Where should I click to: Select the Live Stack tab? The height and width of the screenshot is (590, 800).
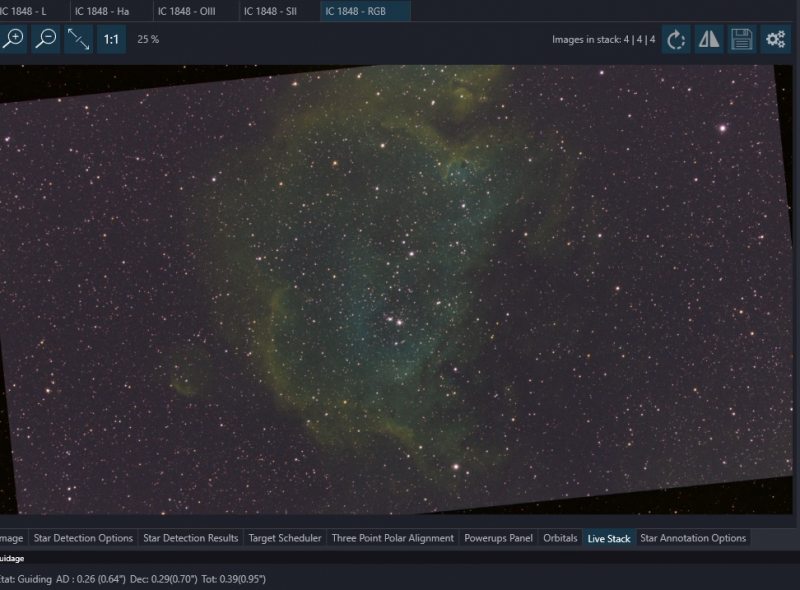[x=609, y=538]
